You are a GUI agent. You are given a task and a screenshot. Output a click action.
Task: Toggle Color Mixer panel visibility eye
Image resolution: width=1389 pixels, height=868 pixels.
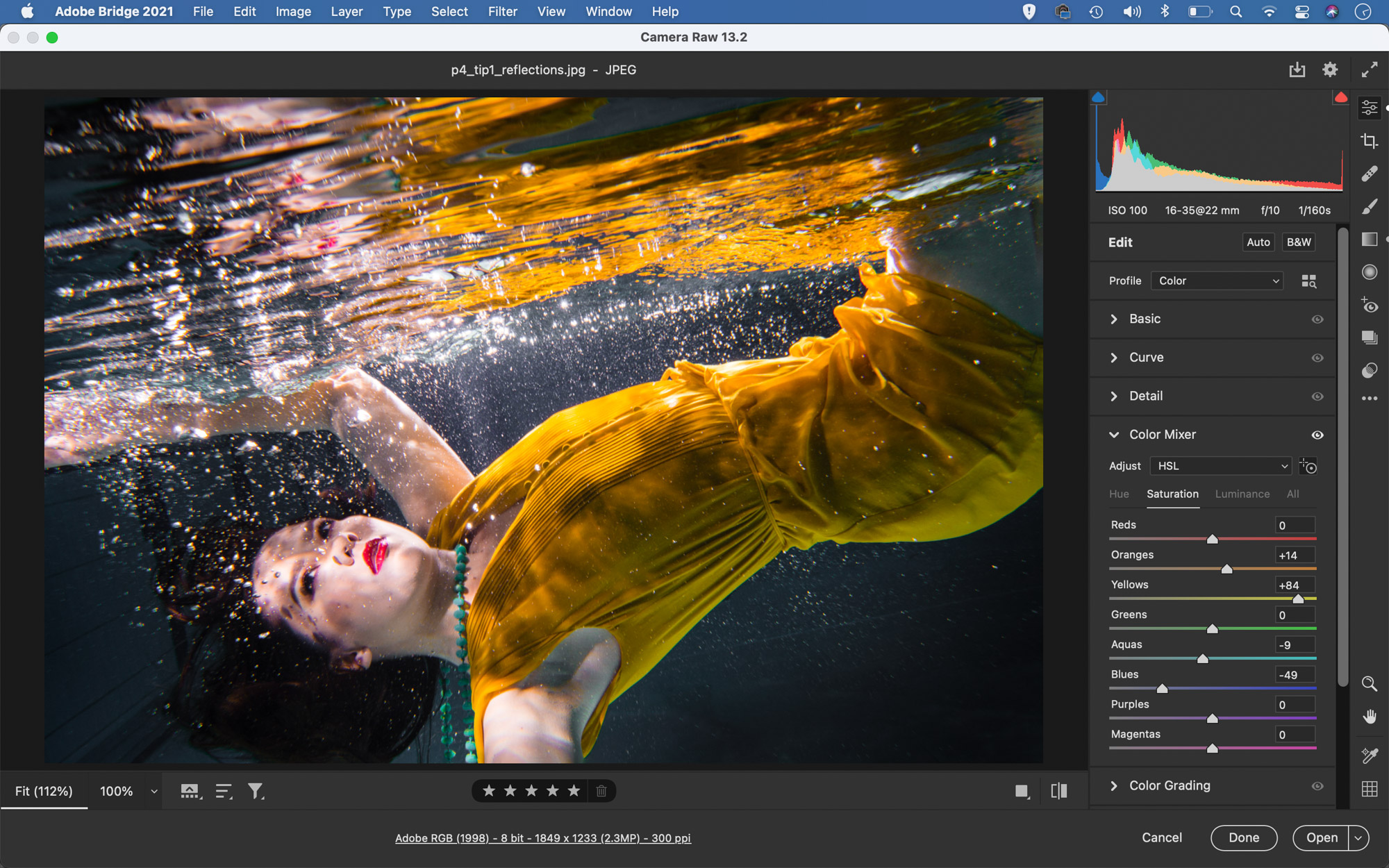[1317, 435]
